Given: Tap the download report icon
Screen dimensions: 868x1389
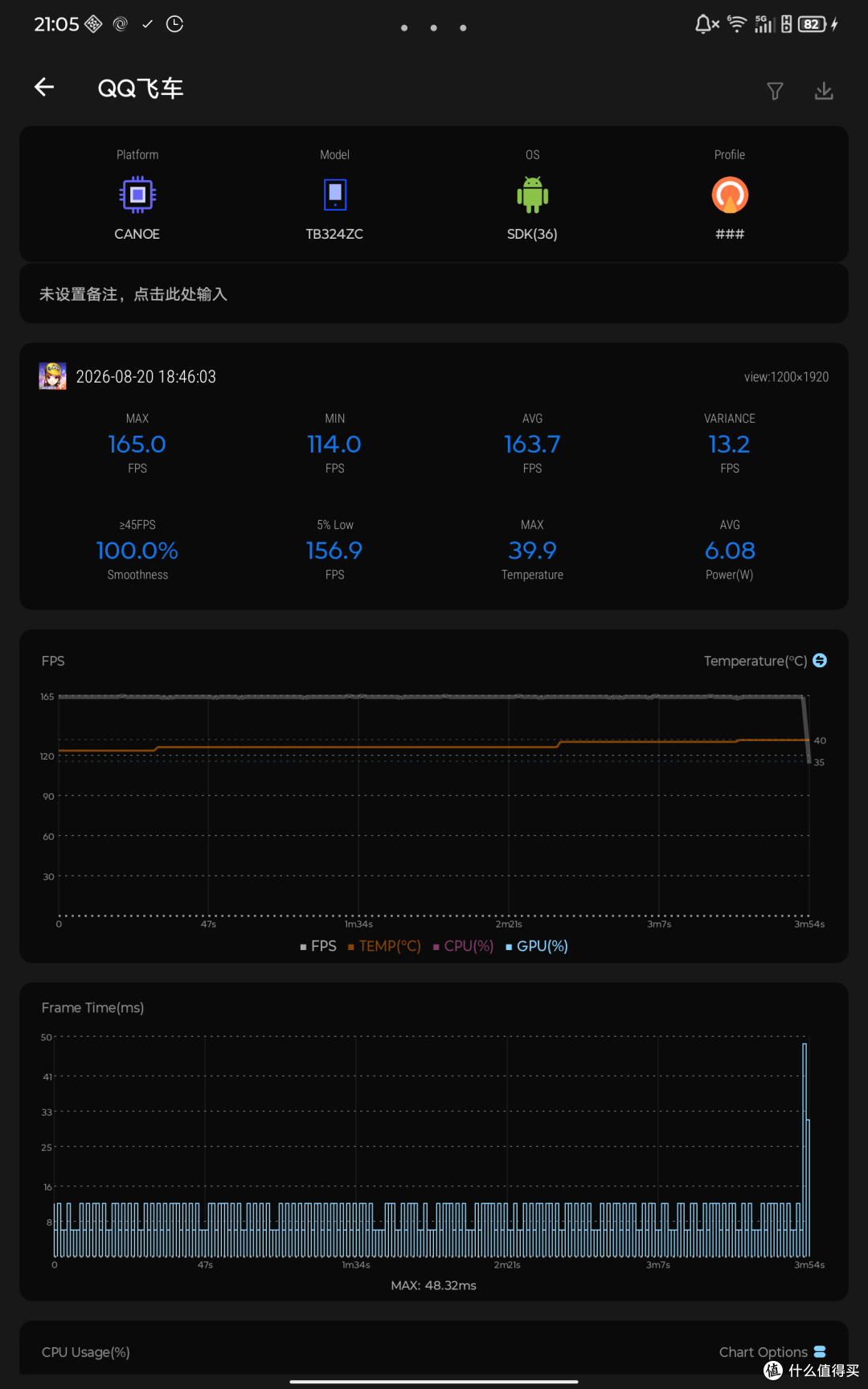Looking at the screenshot, I should (824, 91).
